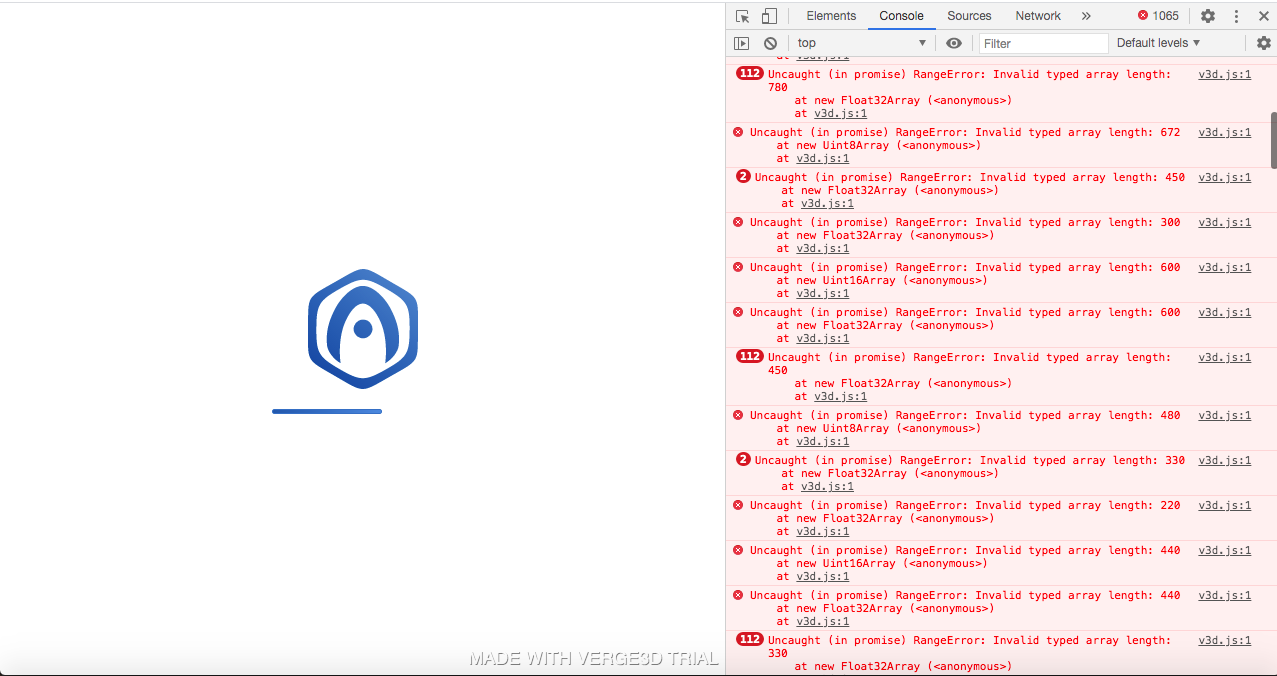Open the "top" JavaScript context dropdown

[862, 43]
